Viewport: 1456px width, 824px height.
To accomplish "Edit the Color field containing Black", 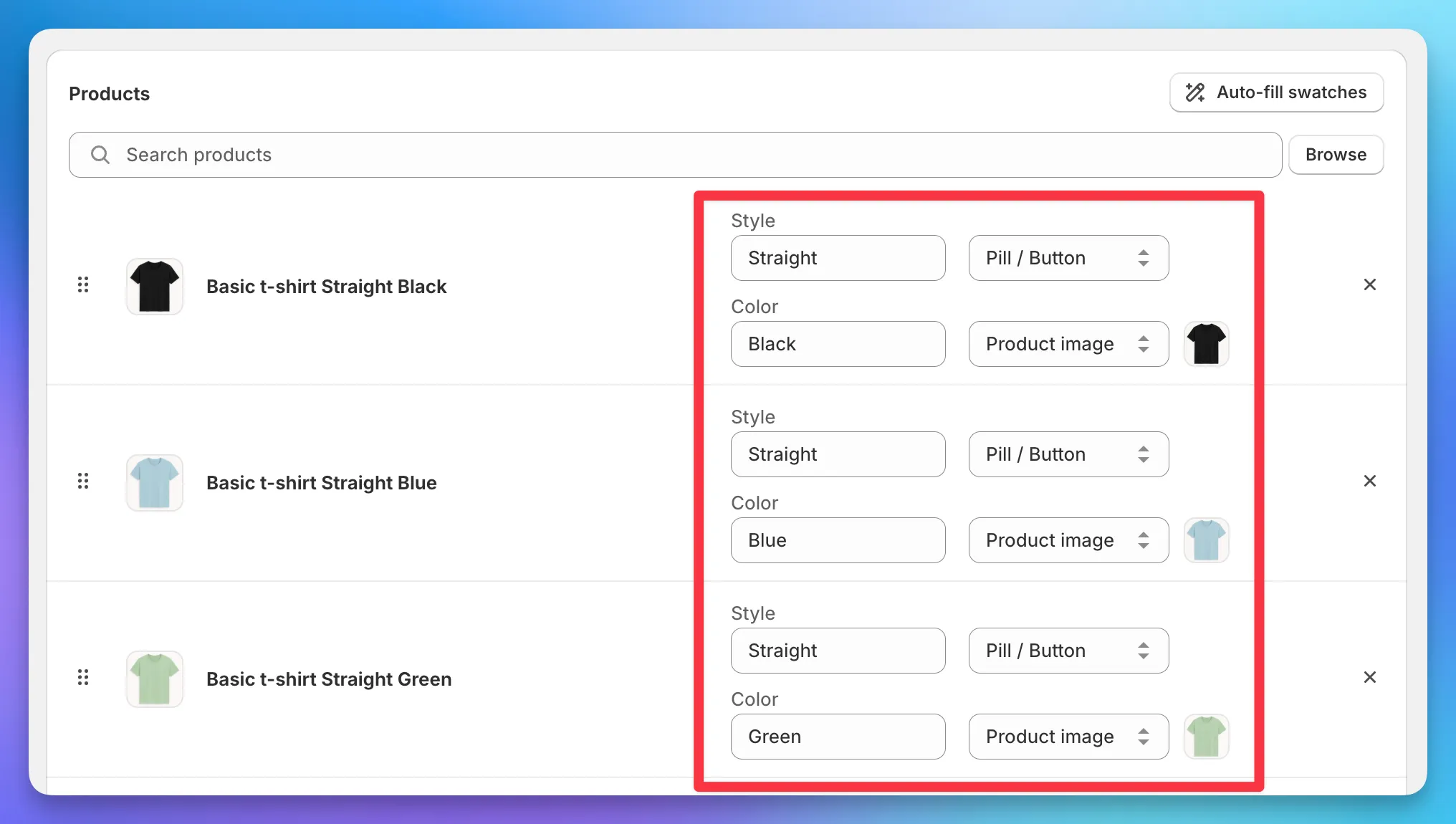I will click(838, 344).
